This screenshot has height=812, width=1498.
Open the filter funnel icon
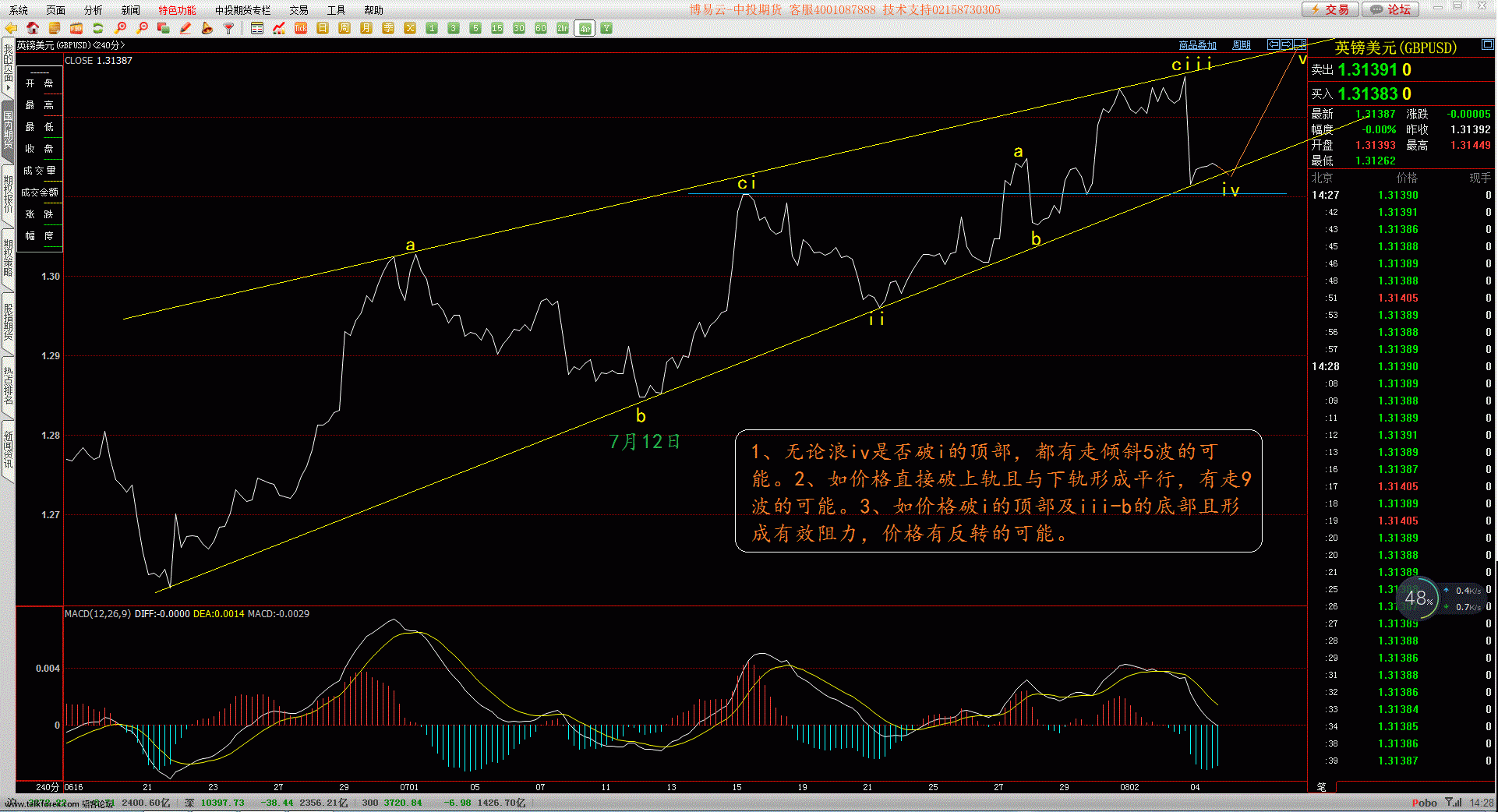point(229,28)
